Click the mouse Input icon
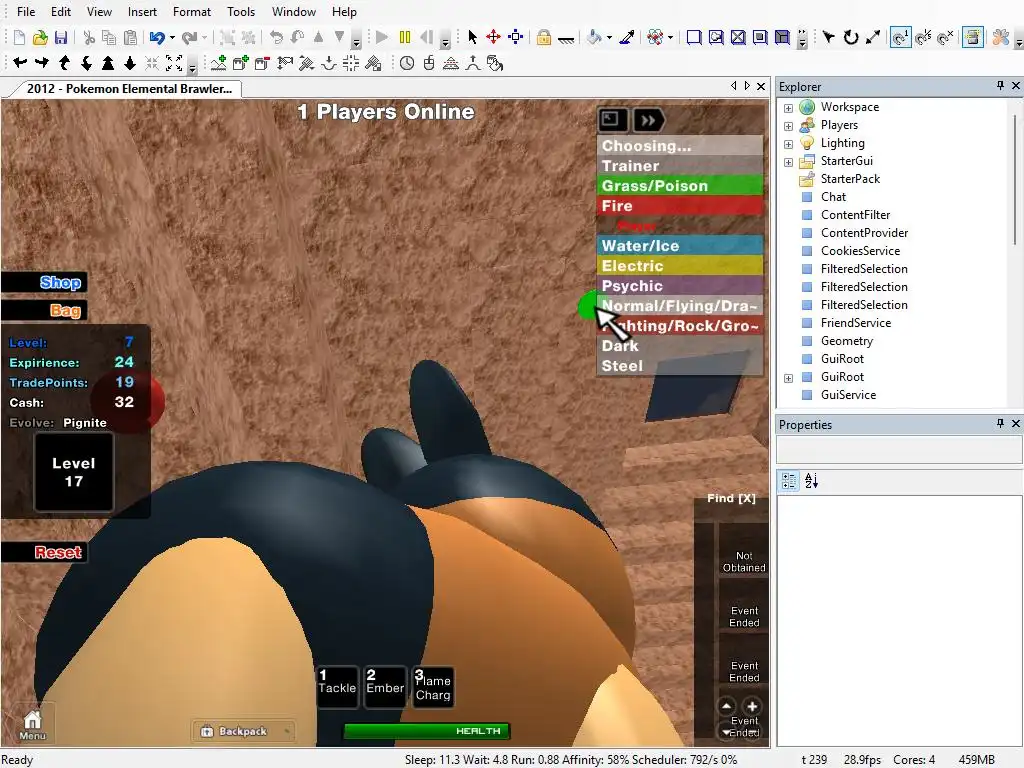The width and height of the screenshot is (1024, 768). [x=428, y=63]
